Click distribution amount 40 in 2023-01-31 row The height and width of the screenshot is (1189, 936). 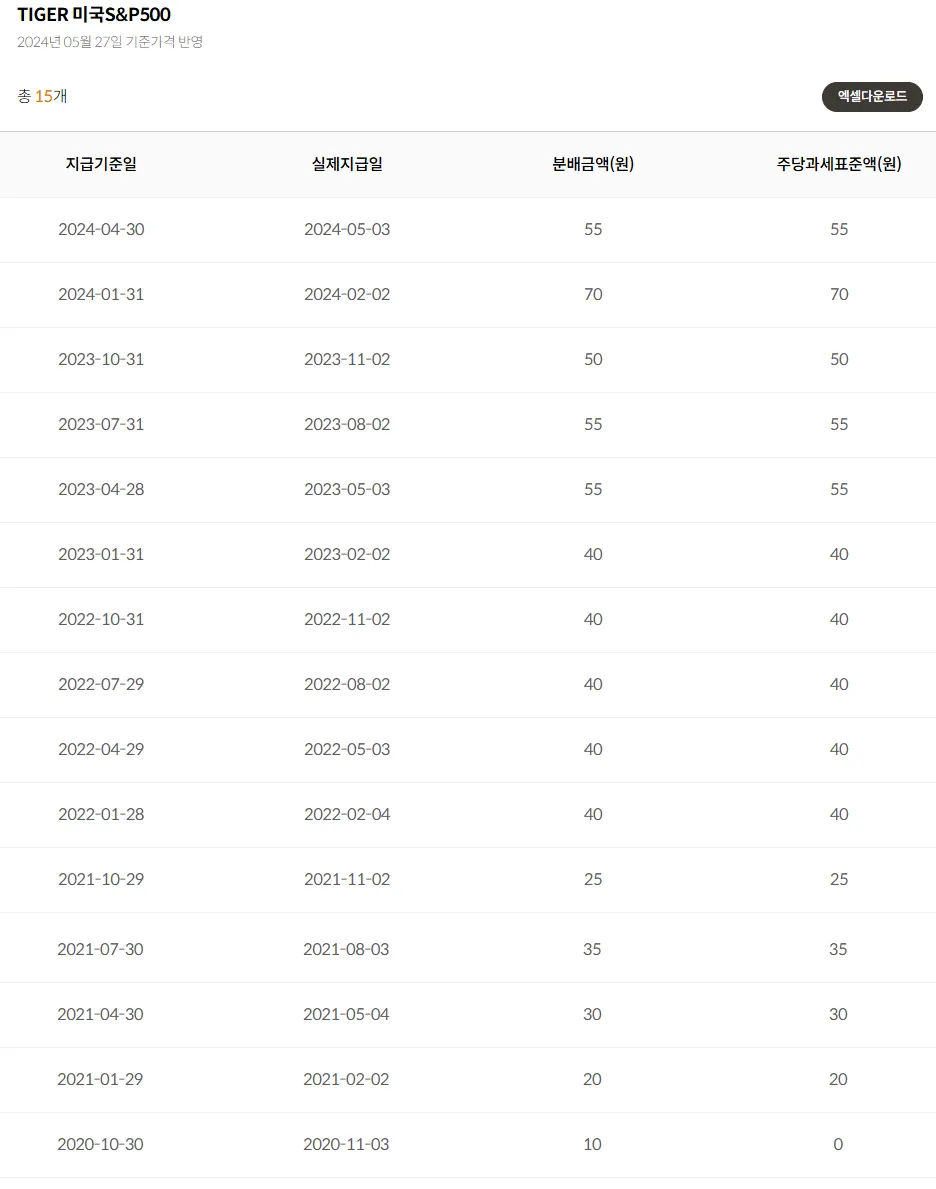593,554
